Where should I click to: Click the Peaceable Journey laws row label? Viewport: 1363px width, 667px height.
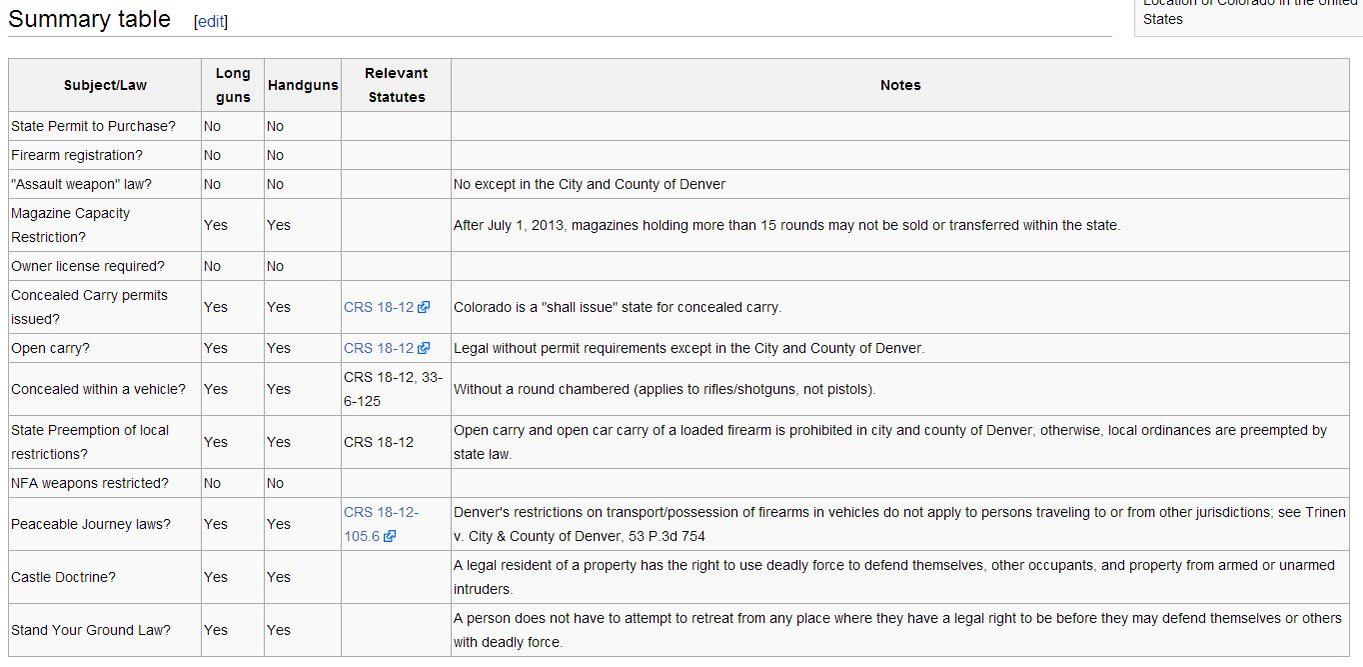(x=91, y=524)
